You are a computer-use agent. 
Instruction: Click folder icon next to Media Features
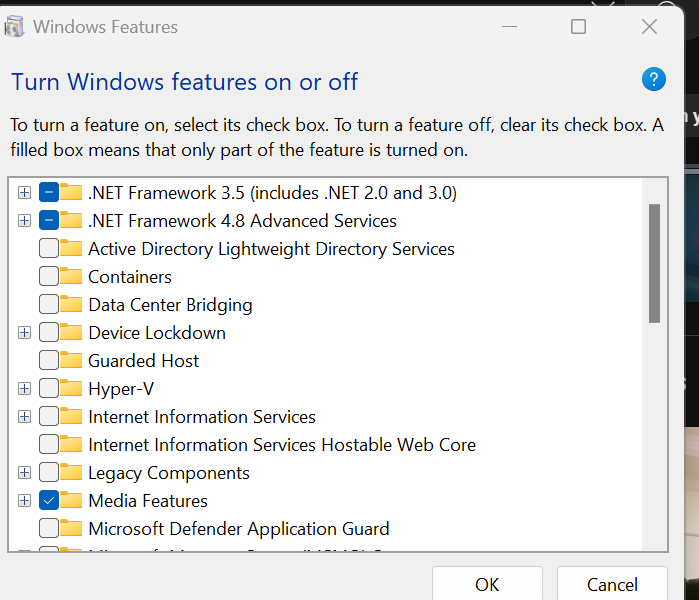pos(71,501)
